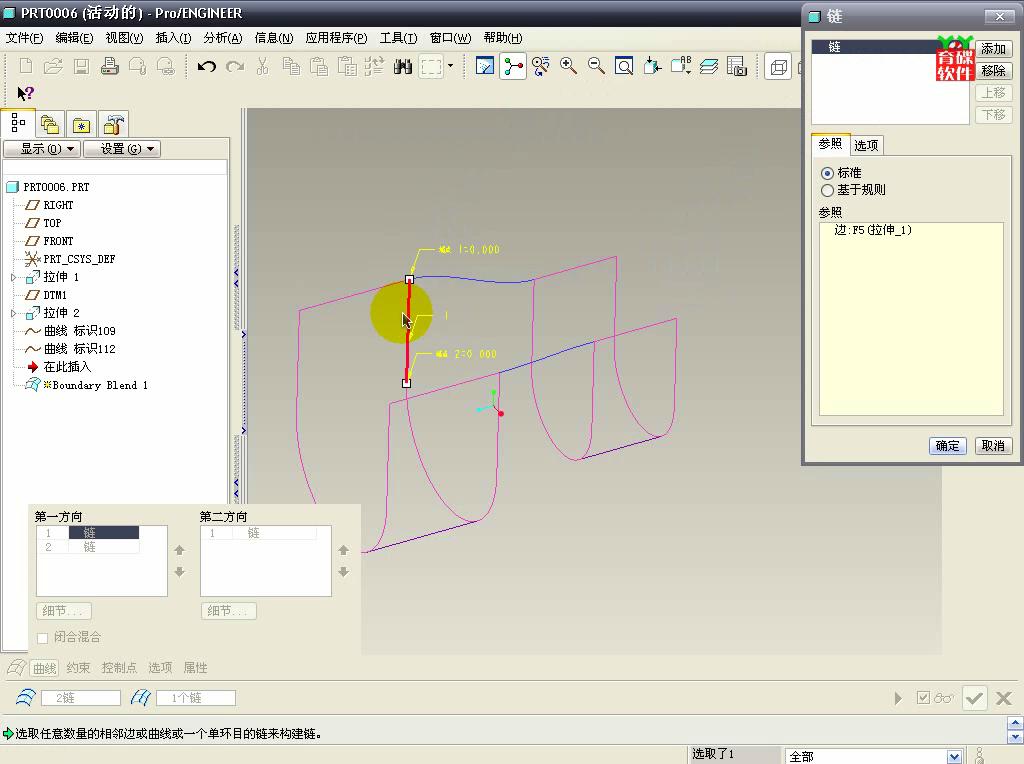Select second 链 row in 第一方向 list
The width and height of the screenshot is (1024, 764).
(88, 547)
